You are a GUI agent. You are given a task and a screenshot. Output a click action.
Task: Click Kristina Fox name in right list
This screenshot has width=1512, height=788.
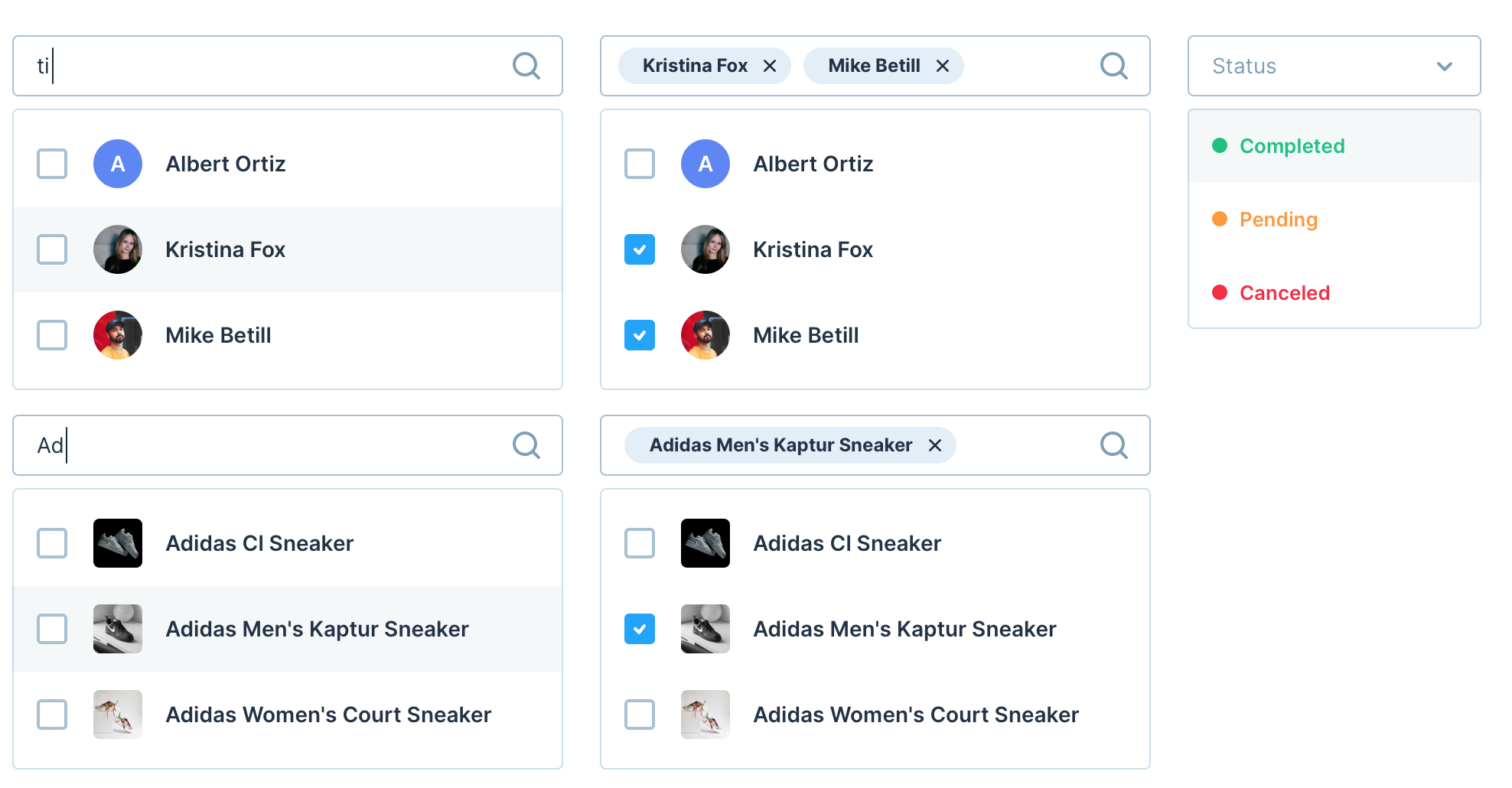pyautogui.click(x=813, y=249)
